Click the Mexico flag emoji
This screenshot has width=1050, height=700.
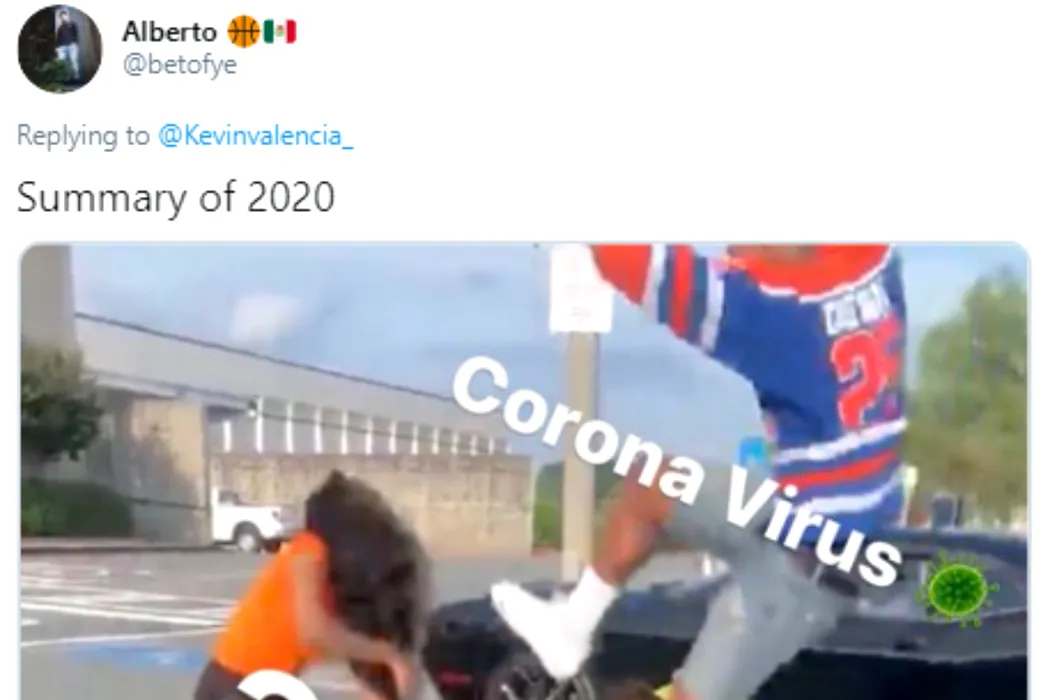tap(279, 32)
